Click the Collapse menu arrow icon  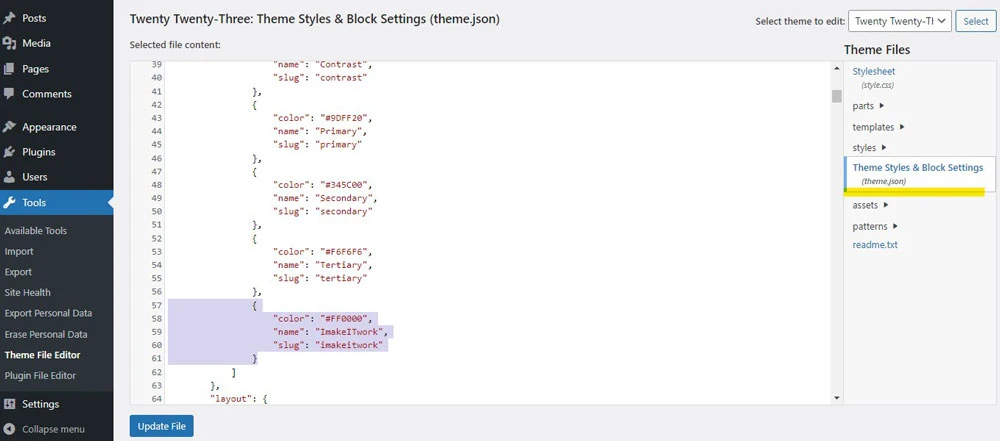(x=9, y=429)
